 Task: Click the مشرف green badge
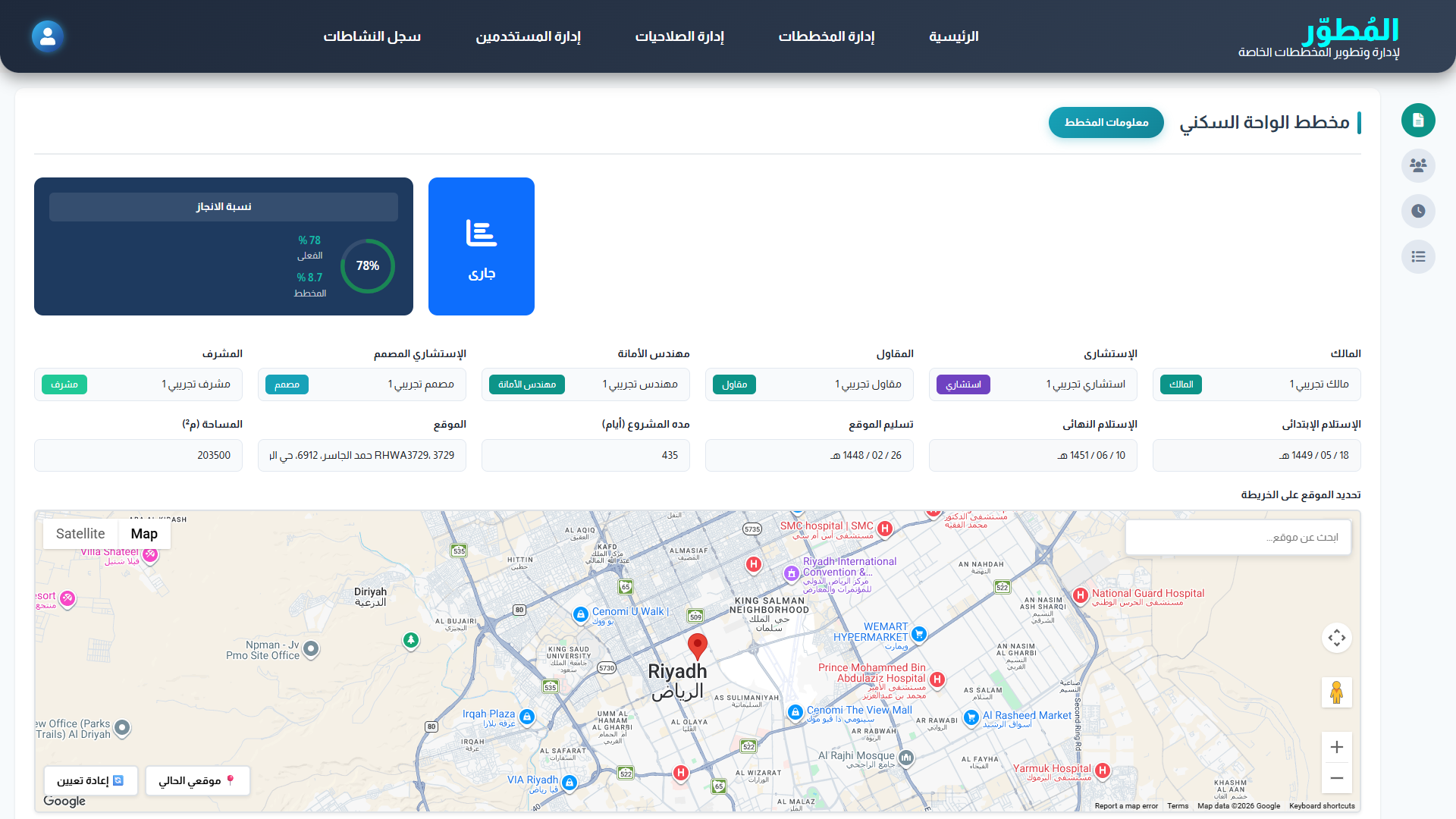point(64,384)
